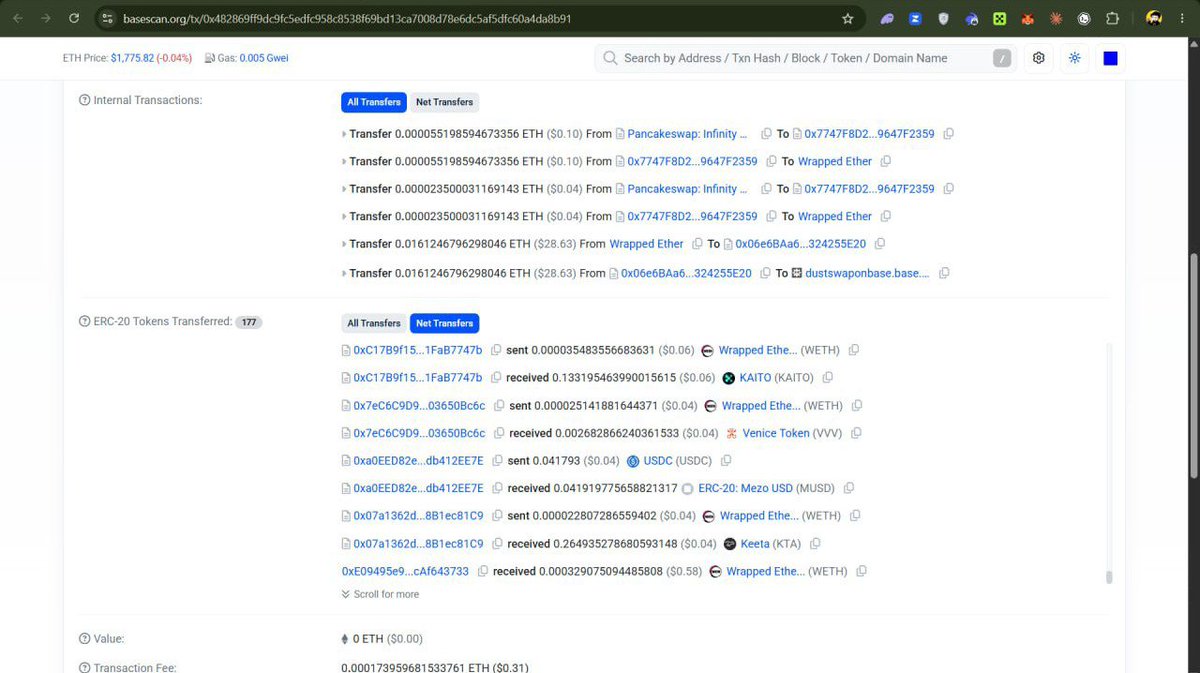
Task: Copy the 0xE09495e9...cAf643733 address
Action: pos(483,571)
